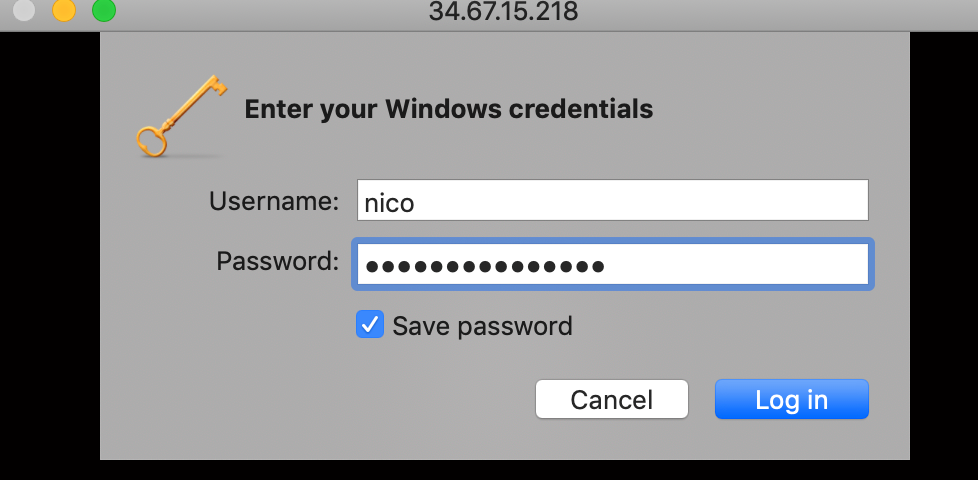Click the gray close window button
Screen dimensions: 978x480
click(x=25, y=11)
